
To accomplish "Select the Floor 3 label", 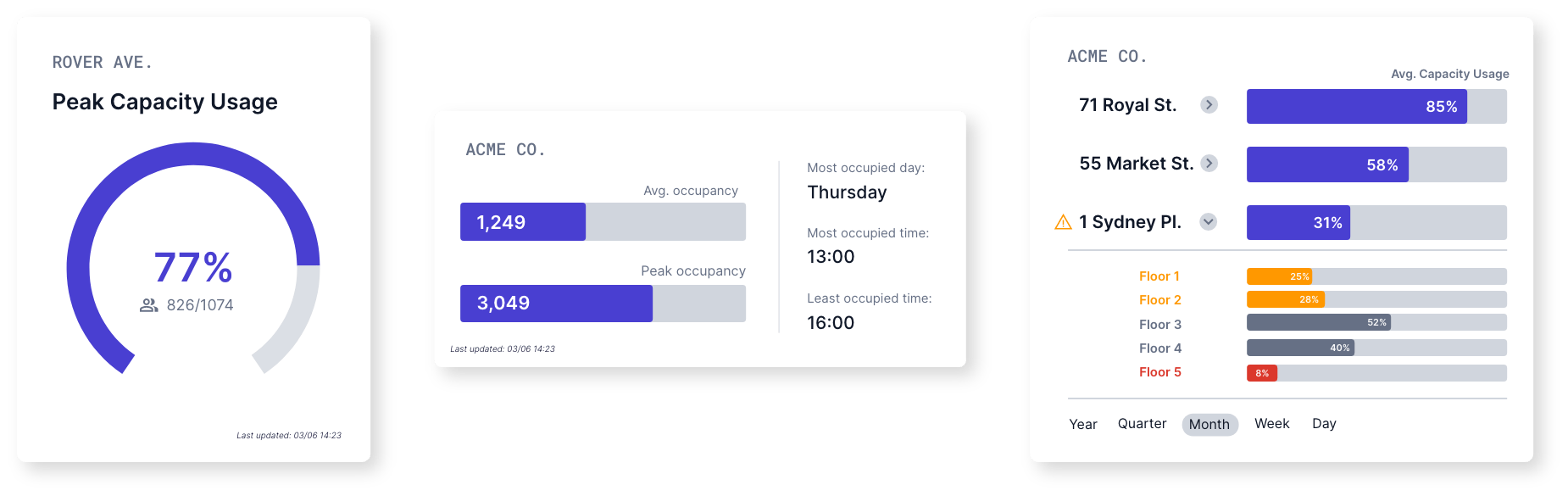I will (x=1160, y=325).
